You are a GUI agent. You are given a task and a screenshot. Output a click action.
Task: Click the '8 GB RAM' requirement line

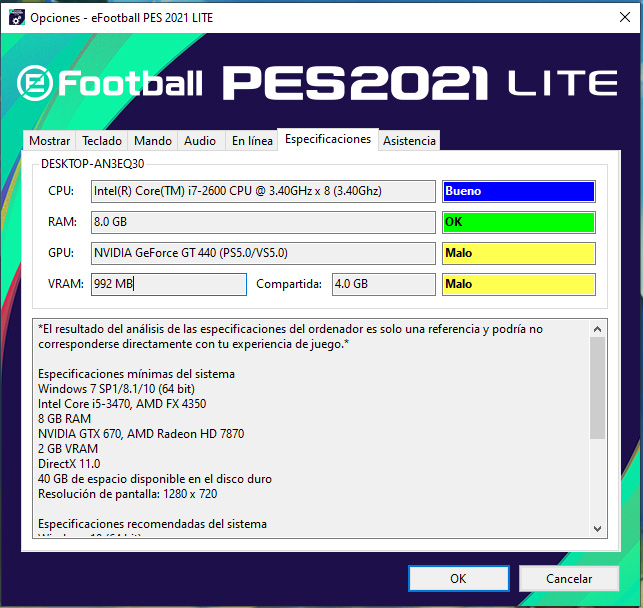[x=64, y=419]
